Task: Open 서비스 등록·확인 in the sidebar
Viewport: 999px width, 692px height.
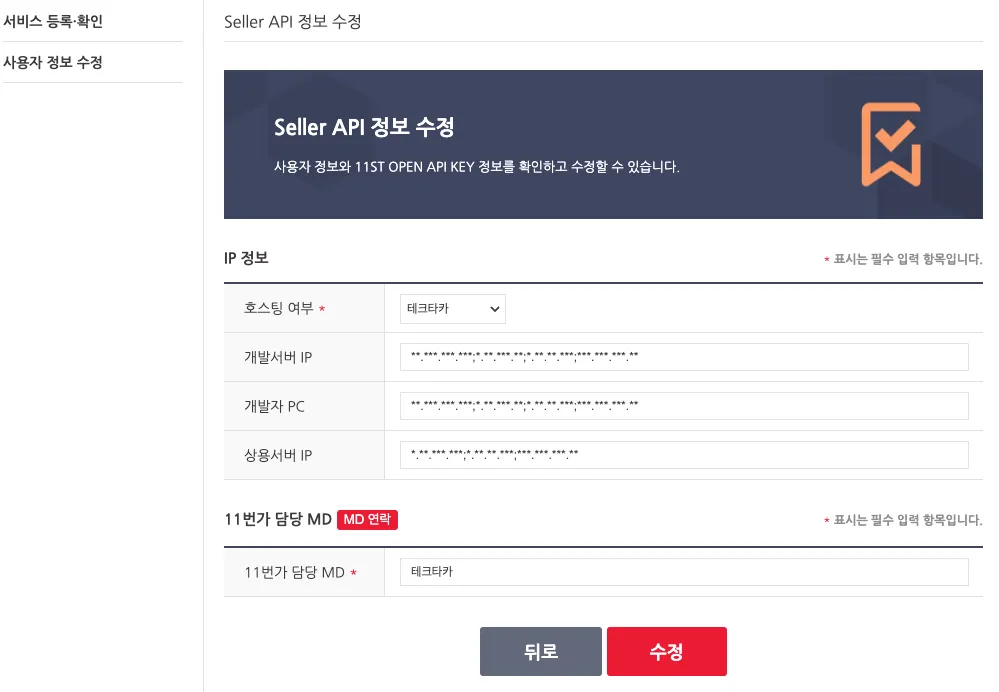Action: pyautogui.click(x=53, y=20)
